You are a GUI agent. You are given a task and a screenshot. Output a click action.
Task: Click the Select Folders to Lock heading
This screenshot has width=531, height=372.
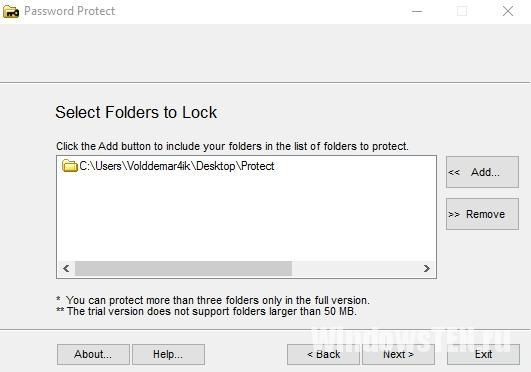click(x=136, y=112)
